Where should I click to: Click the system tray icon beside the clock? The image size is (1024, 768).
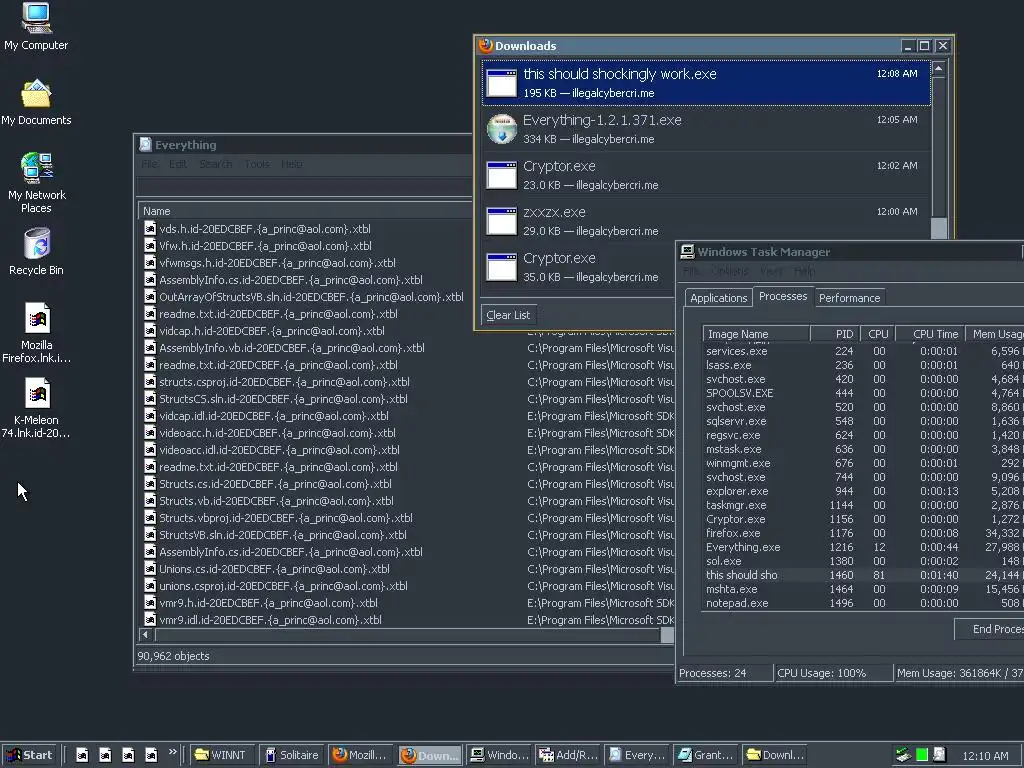click(939, 755)
